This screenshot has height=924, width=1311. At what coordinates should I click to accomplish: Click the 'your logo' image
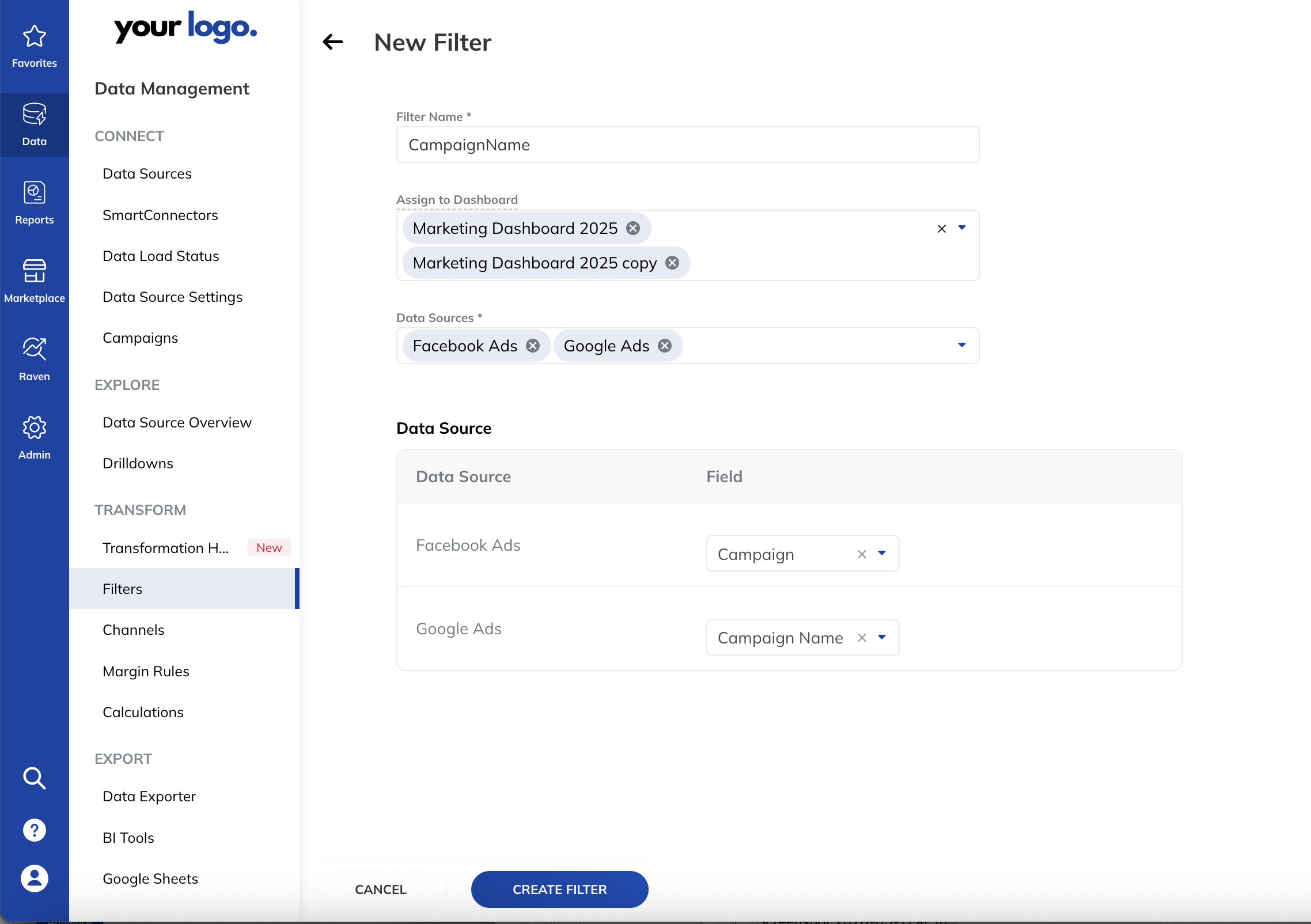185,27
